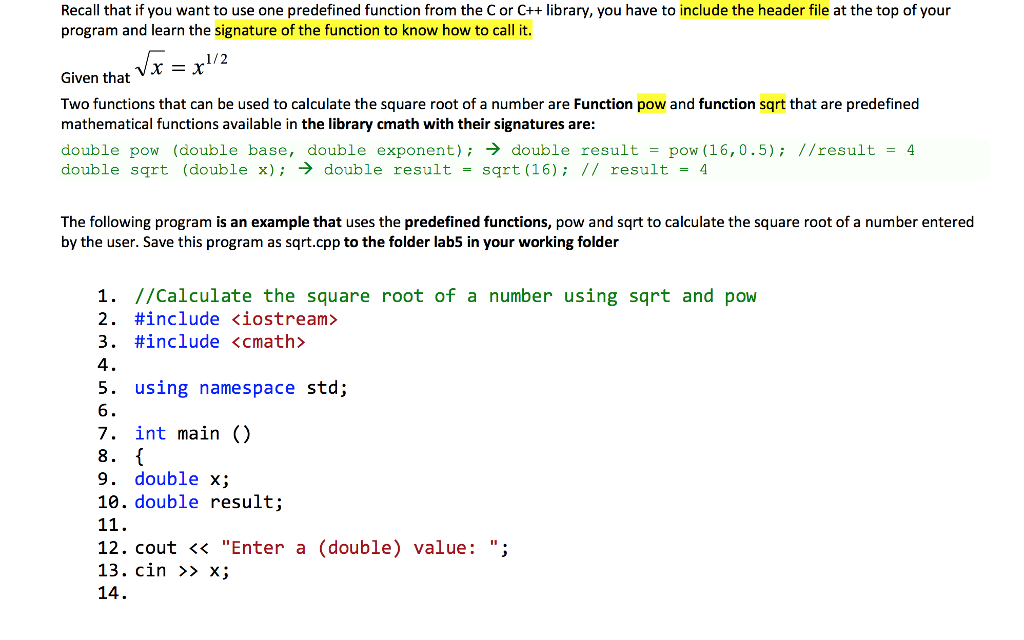Click the cout prompt string line

(321, 547)
